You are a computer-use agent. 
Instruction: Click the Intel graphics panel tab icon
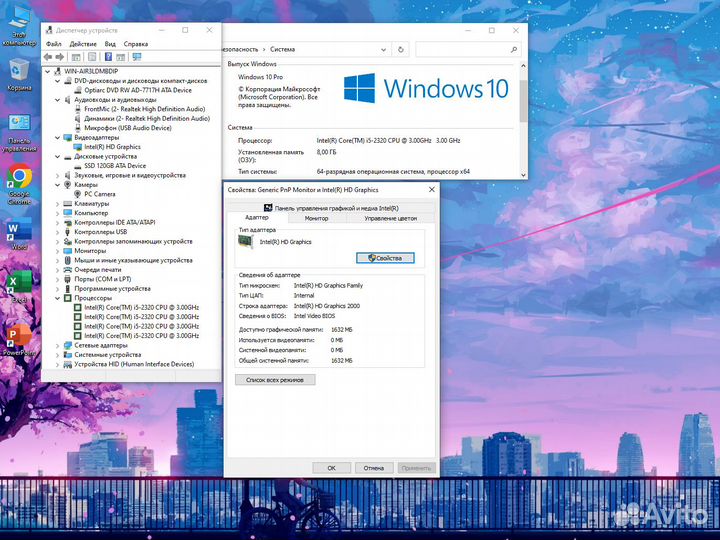coord(268,208)
